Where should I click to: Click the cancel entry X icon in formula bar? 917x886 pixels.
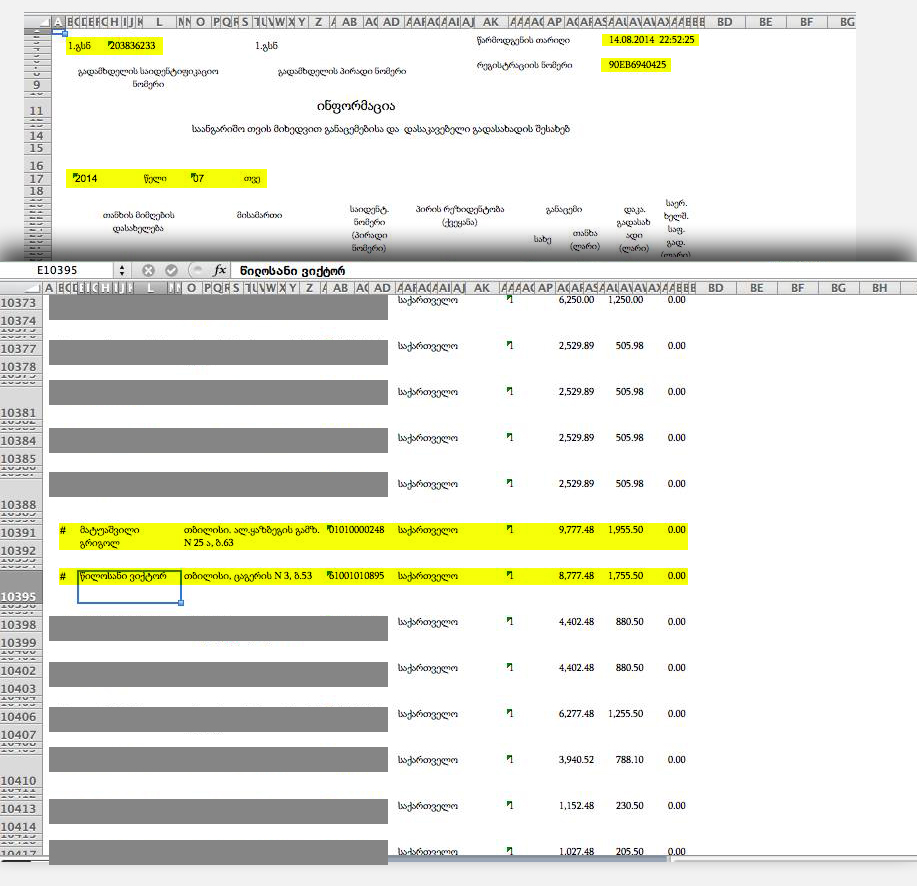(x=148, y=270)
